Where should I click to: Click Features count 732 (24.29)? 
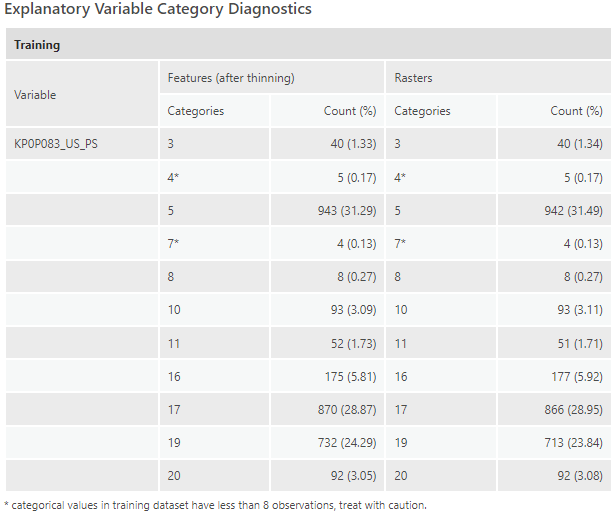[x=346, y=442]
